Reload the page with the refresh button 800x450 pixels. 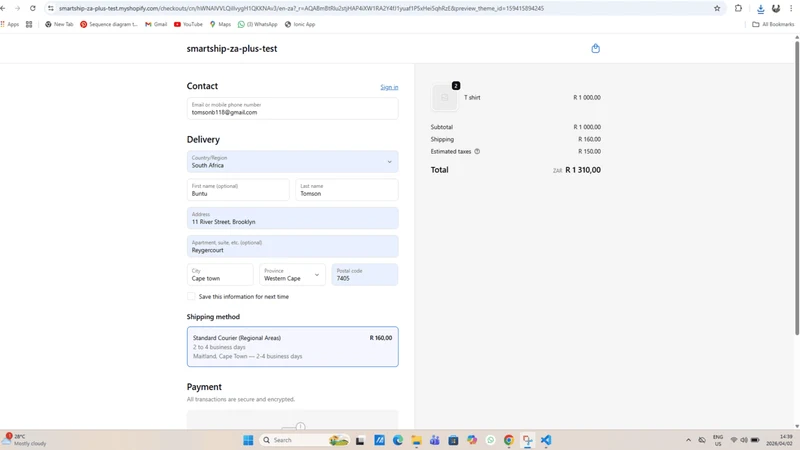(x=33, y=8)
